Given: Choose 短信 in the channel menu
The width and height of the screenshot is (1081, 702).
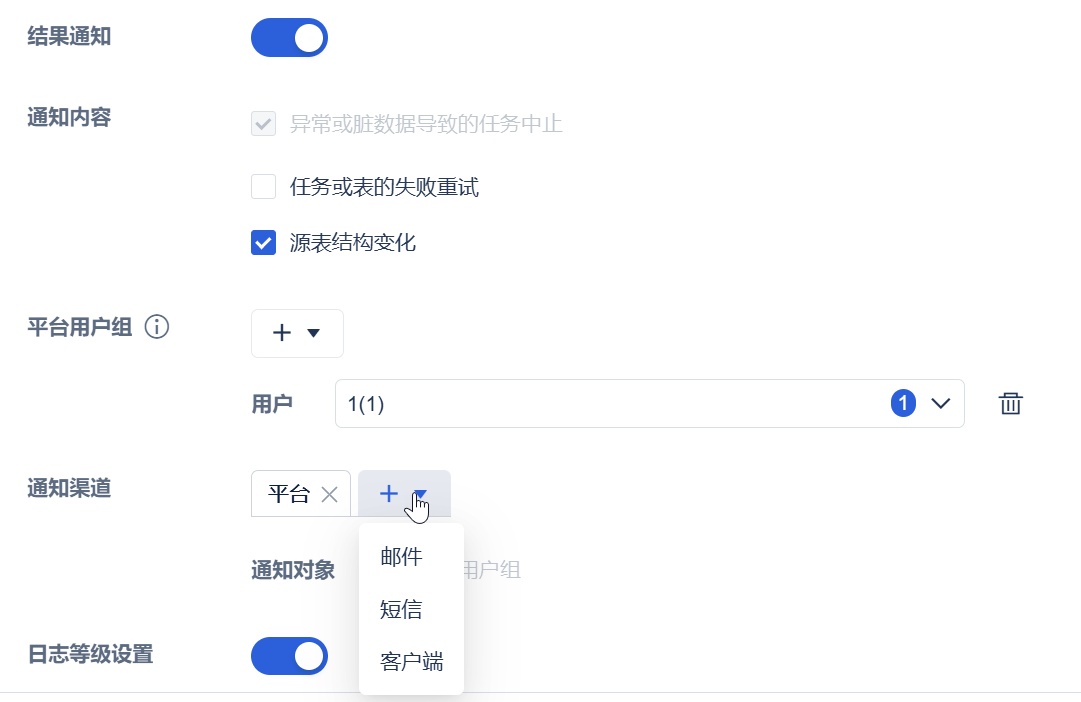Looking at the screenshot, I should pyautogui.click(x=401, y=609).
